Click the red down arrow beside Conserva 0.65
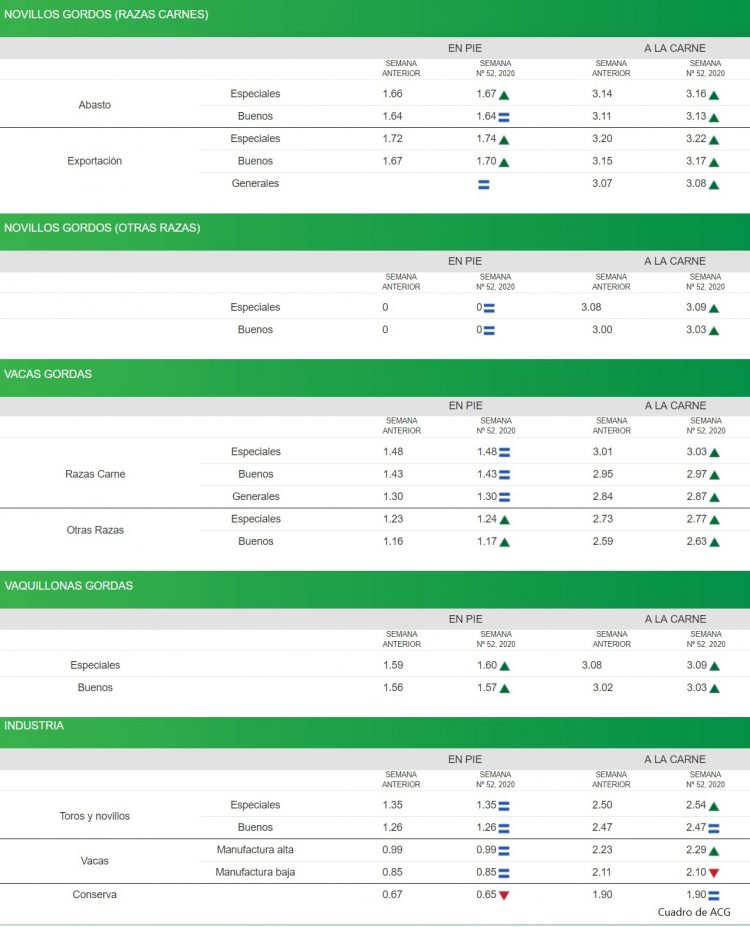 [504, 895]
